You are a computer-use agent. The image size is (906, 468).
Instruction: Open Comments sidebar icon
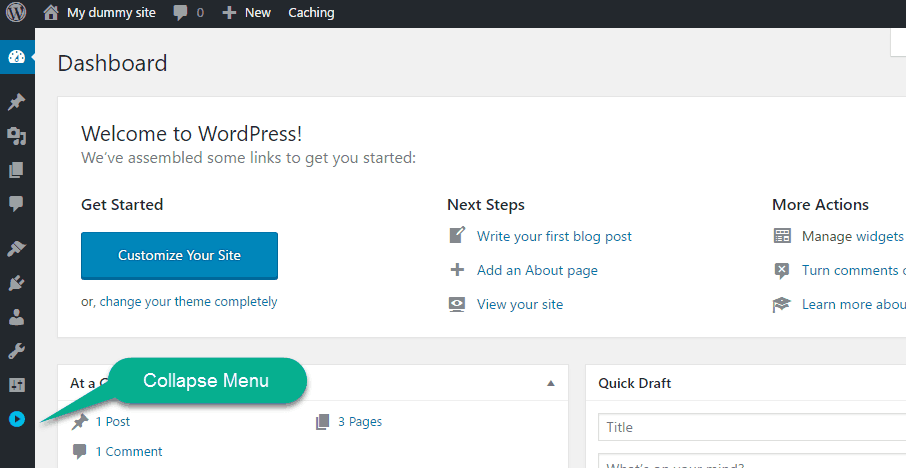tap(16, 203)
